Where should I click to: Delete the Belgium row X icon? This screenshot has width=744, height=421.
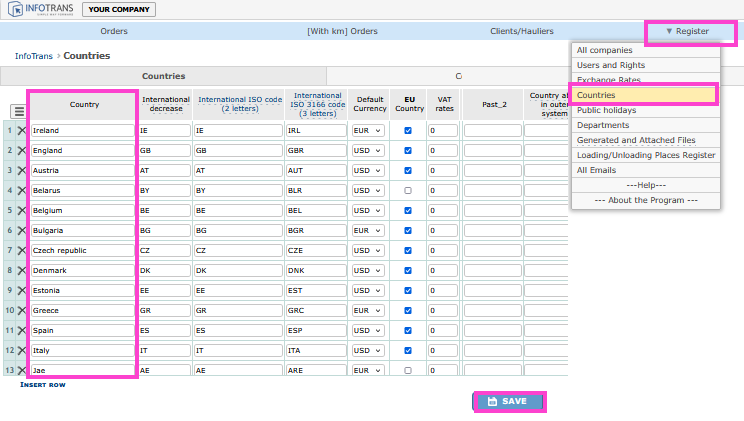click(21, 210)
